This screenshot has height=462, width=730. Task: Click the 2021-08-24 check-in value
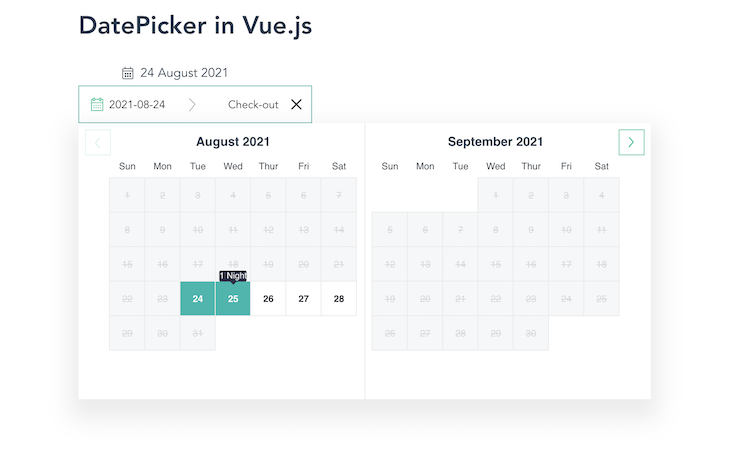[x=137, y=105]
